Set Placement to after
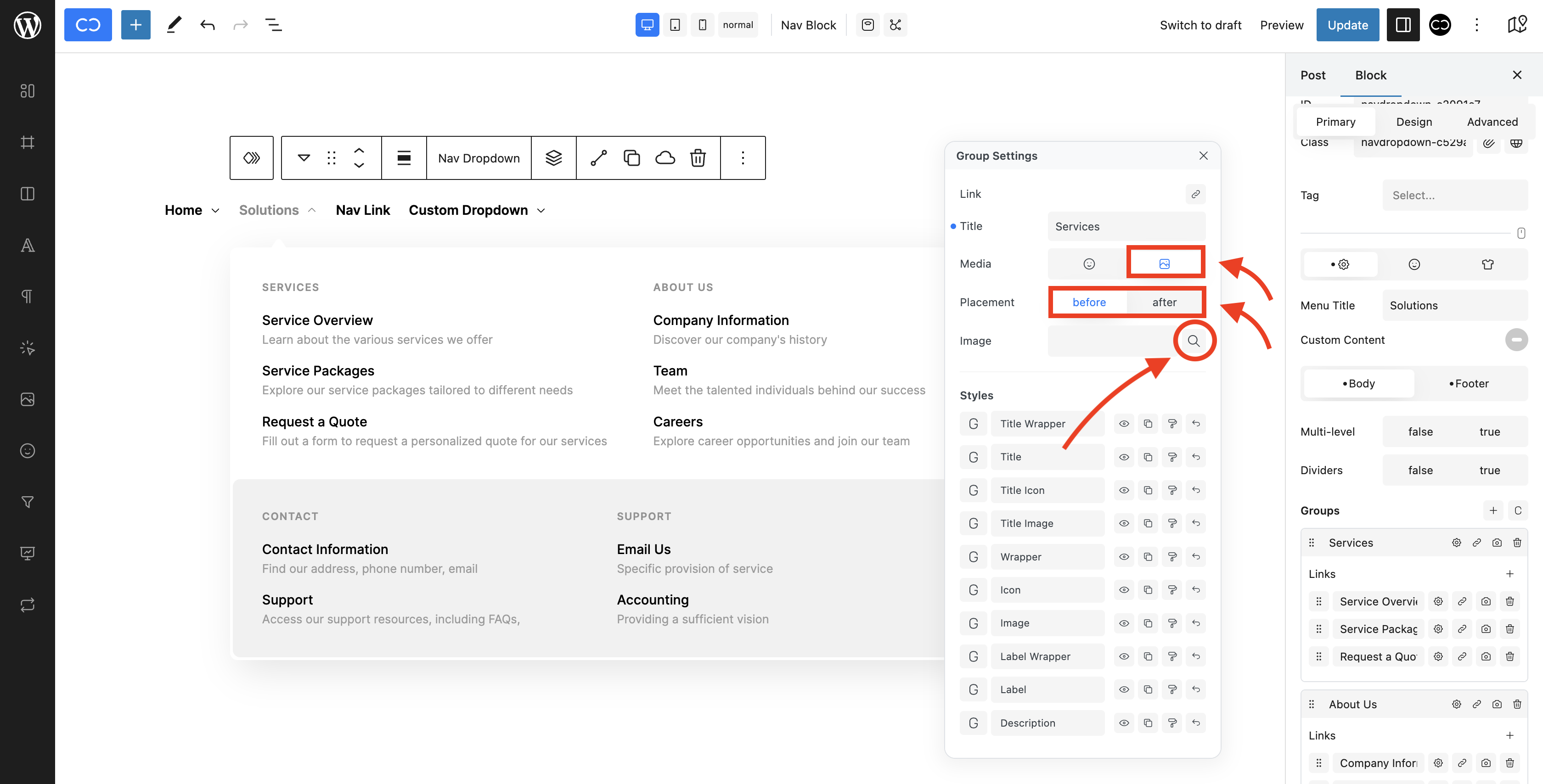The image size is (1543, 784). [x=1164, y=302]
